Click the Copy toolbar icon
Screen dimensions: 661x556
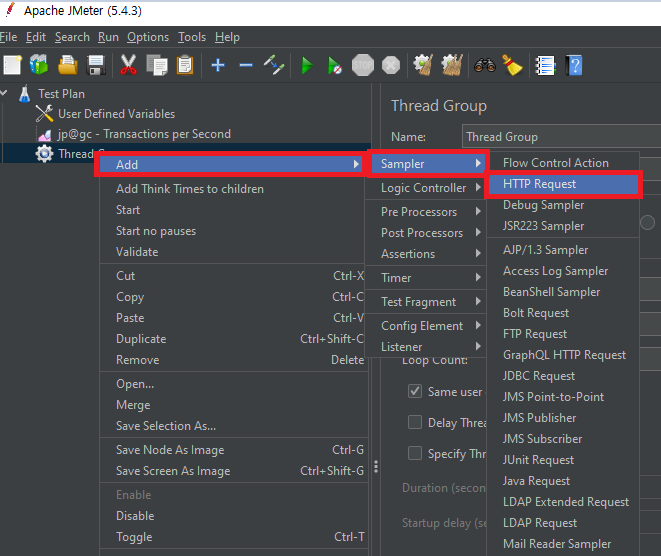[x=157, y=65]
